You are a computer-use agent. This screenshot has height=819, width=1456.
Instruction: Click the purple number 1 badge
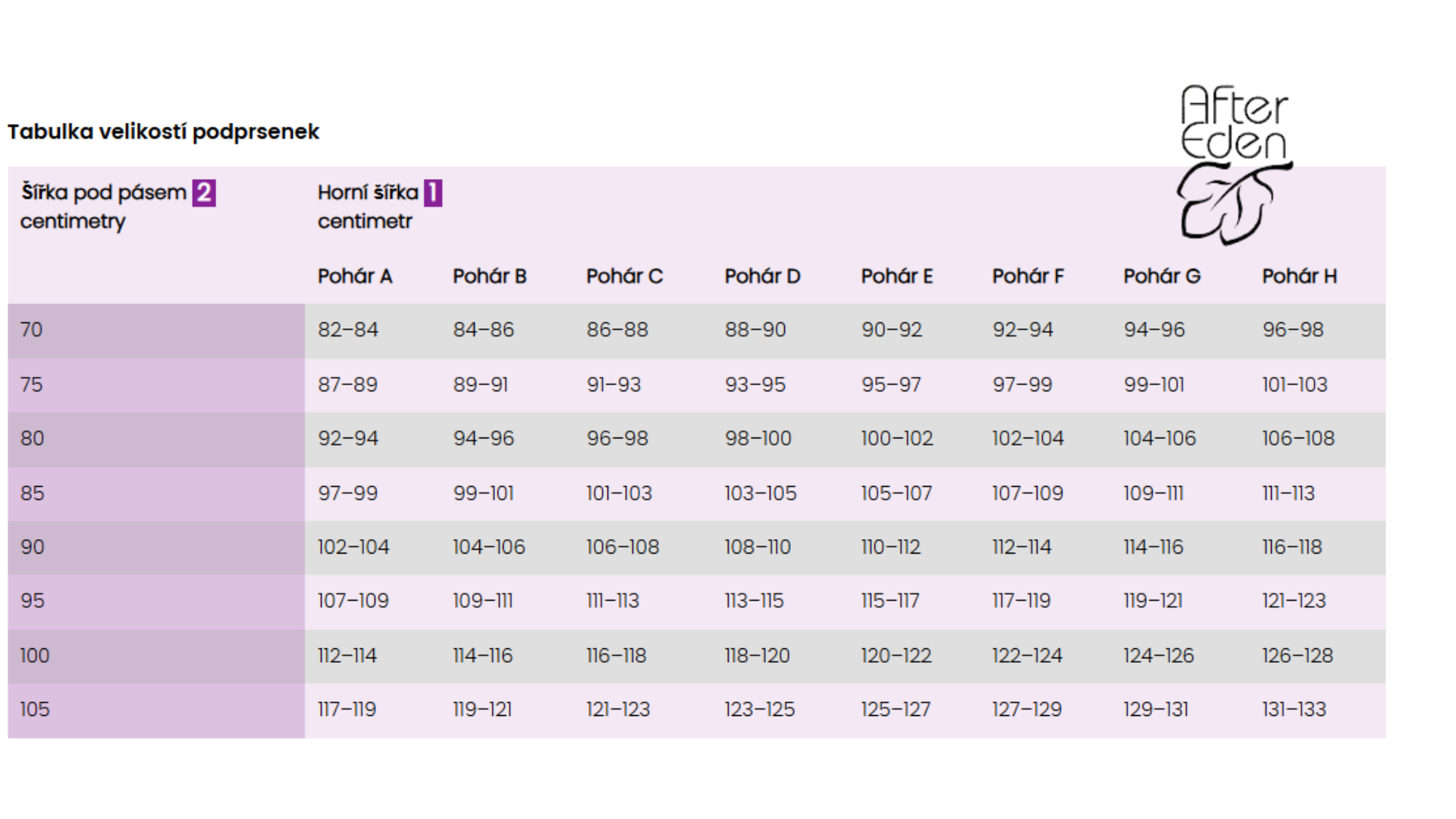tap(433, 193)
